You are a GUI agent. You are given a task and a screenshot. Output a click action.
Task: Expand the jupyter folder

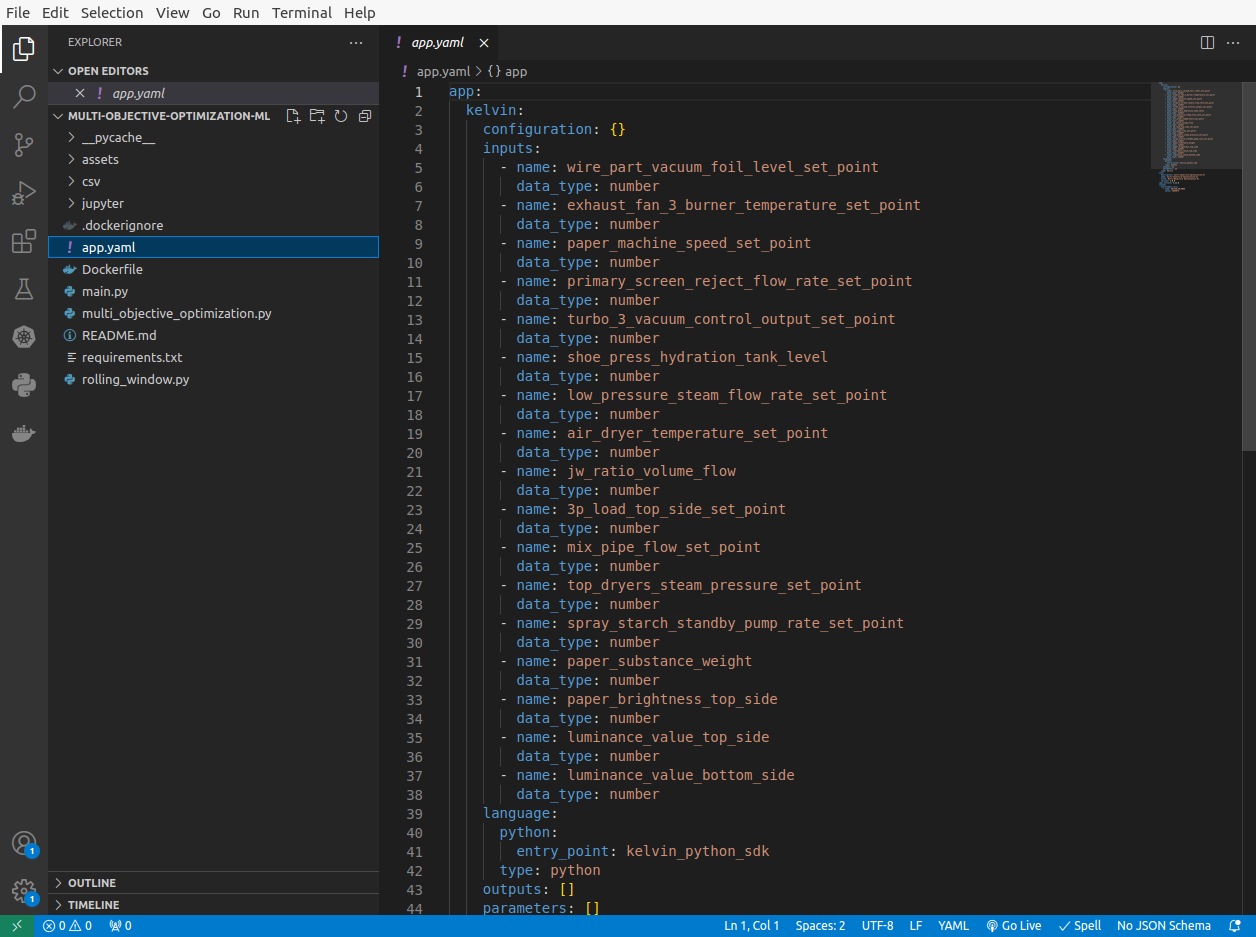tap(102, 204)
